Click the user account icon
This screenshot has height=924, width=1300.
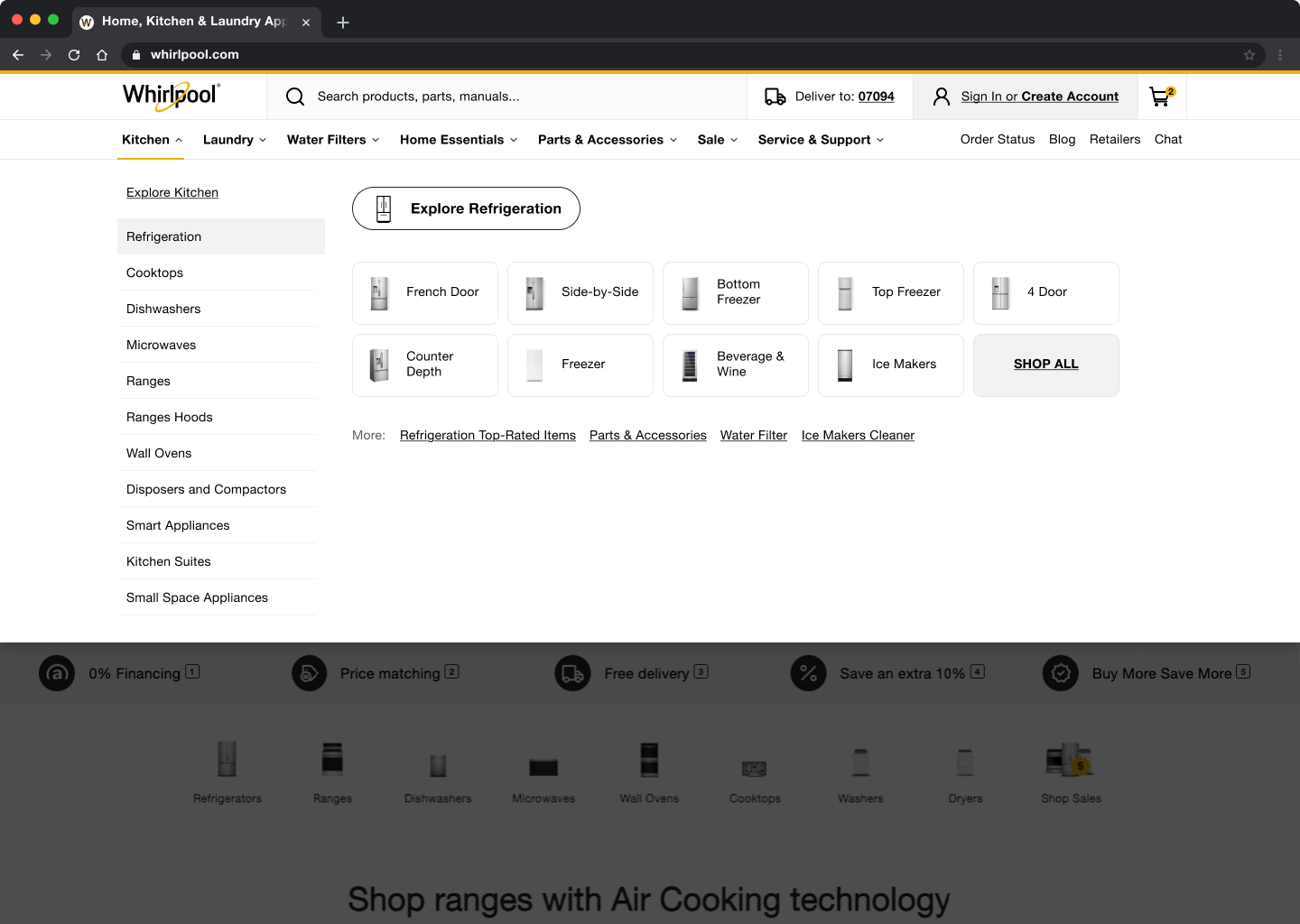(941, 97)
